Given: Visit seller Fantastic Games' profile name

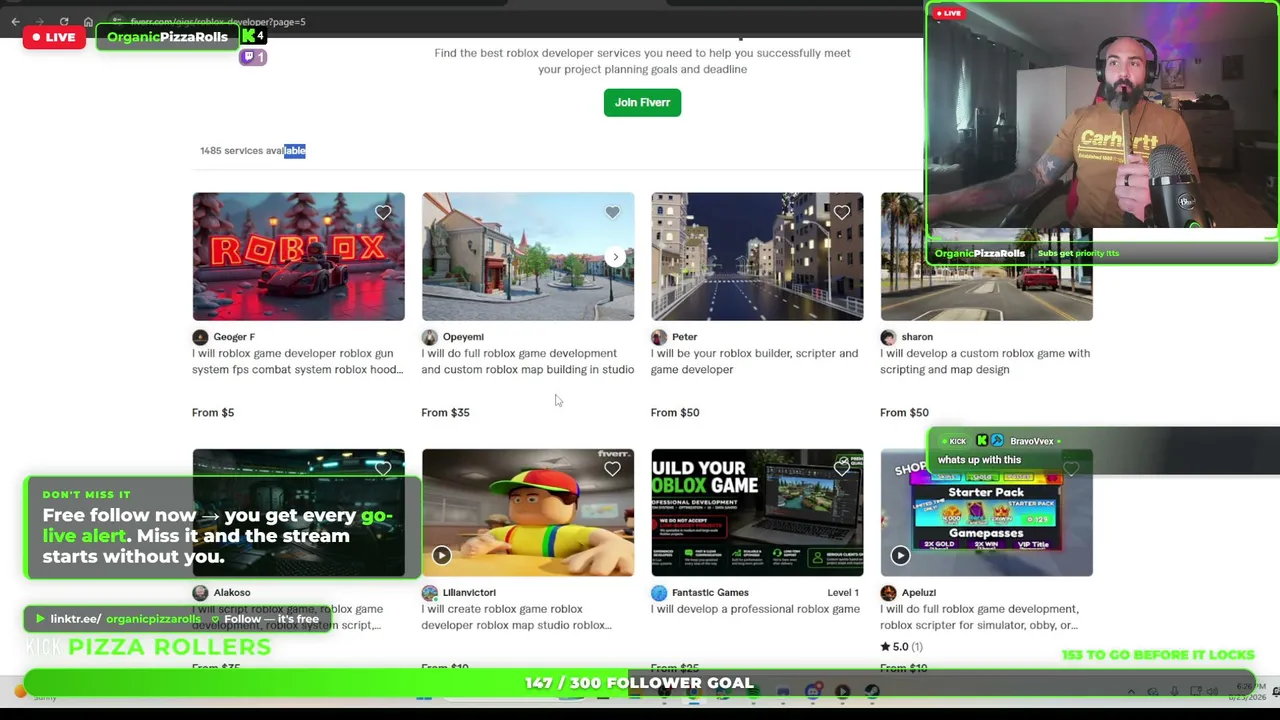Looking at the screenshot, I should point(710,593).
